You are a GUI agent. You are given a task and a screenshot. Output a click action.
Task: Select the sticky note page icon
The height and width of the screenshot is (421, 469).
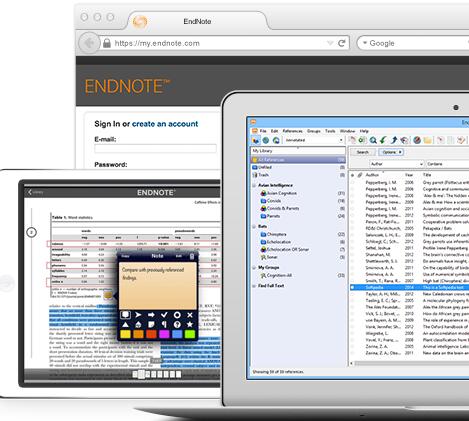(151, 324)
